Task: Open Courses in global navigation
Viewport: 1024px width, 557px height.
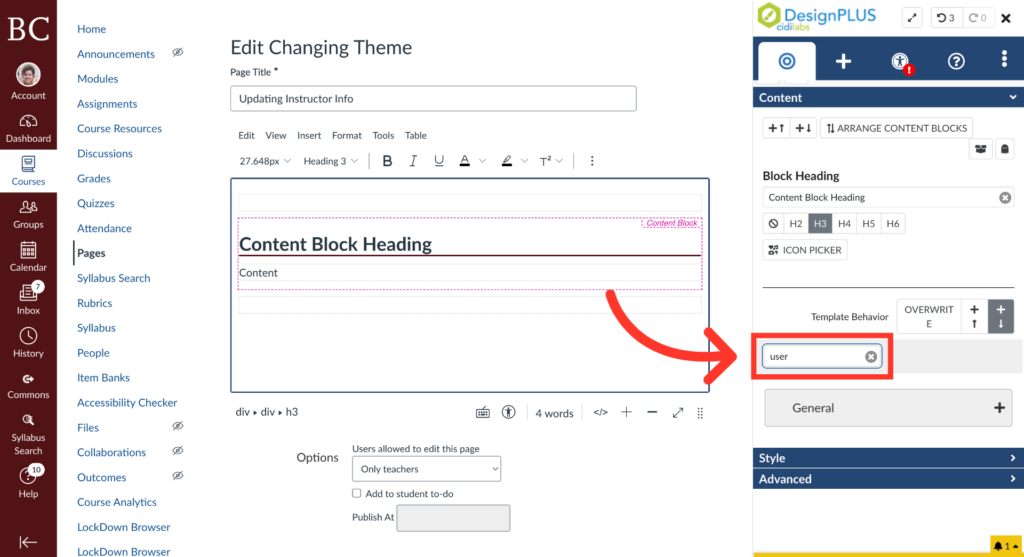Action: tap(28, 171)
